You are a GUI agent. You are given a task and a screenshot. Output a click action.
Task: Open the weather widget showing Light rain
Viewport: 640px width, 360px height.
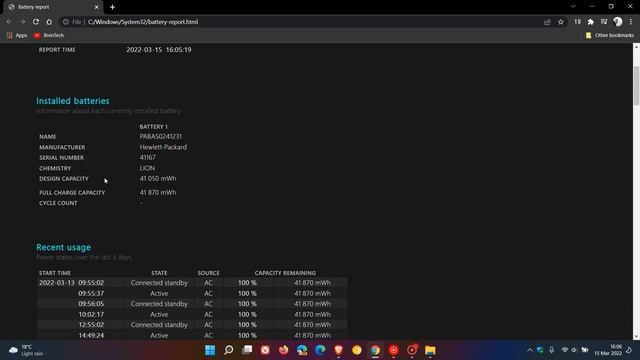pos(26,350)
